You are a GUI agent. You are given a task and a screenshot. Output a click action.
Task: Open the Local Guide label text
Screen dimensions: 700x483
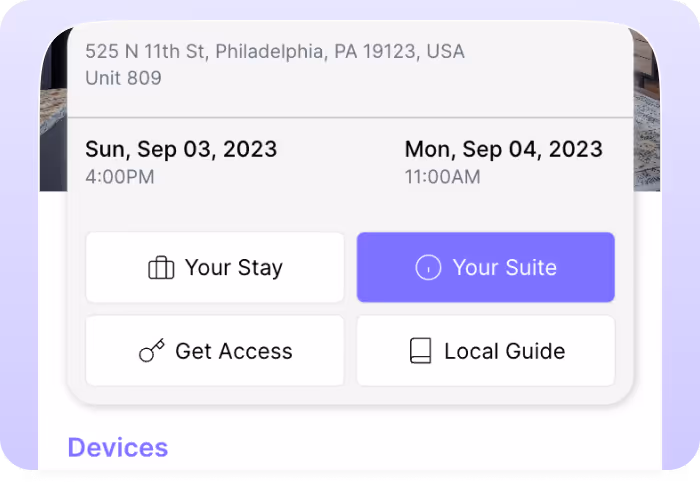coord(504,351)
